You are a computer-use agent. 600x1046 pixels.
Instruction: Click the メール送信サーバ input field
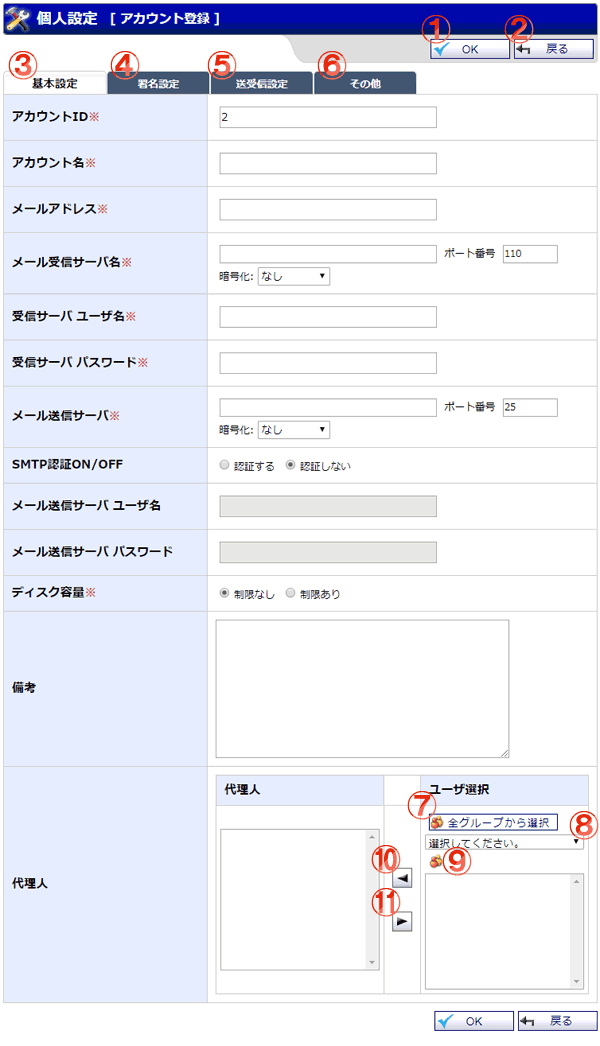click(x=328, y=407)
